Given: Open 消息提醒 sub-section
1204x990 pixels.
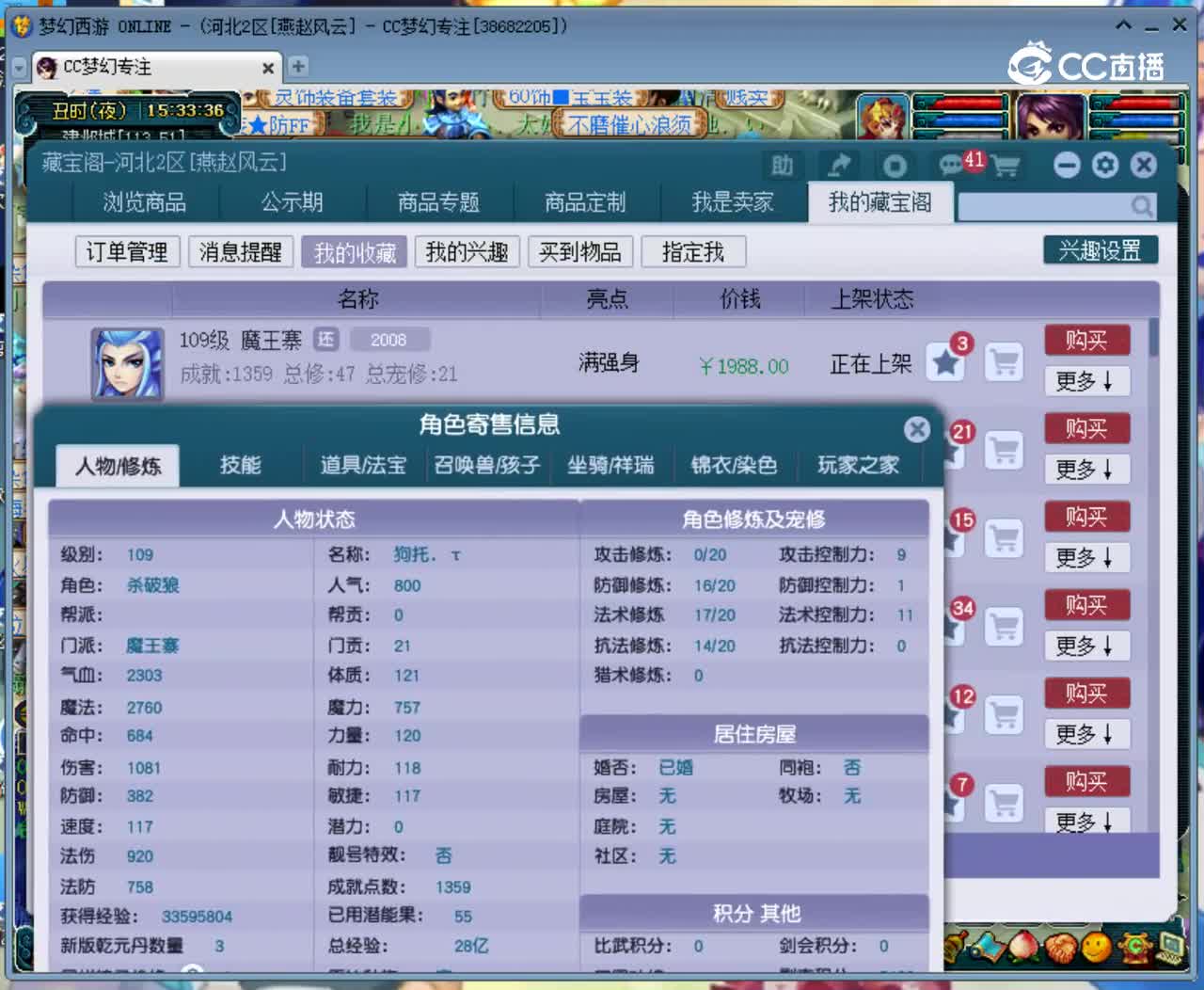Looking at the screenshot, I should coord(240,251).
